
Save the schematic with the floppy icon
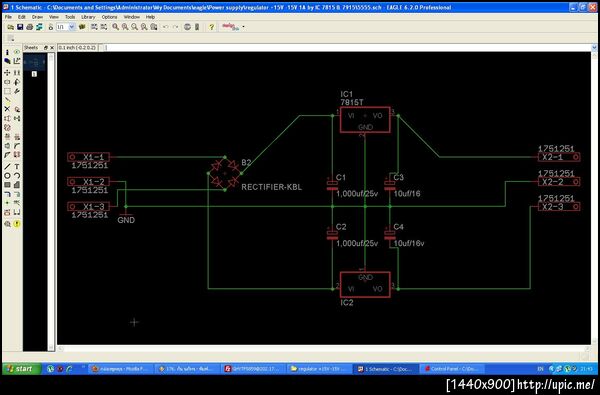(20, 27)
